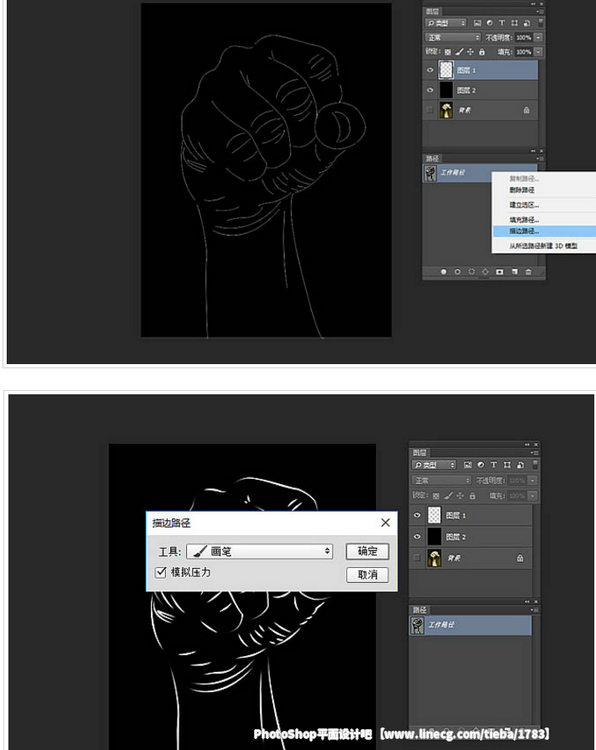Click 取消 button in 描边路径 dialog
Screen dimensions: 596x750
[367, 574]
